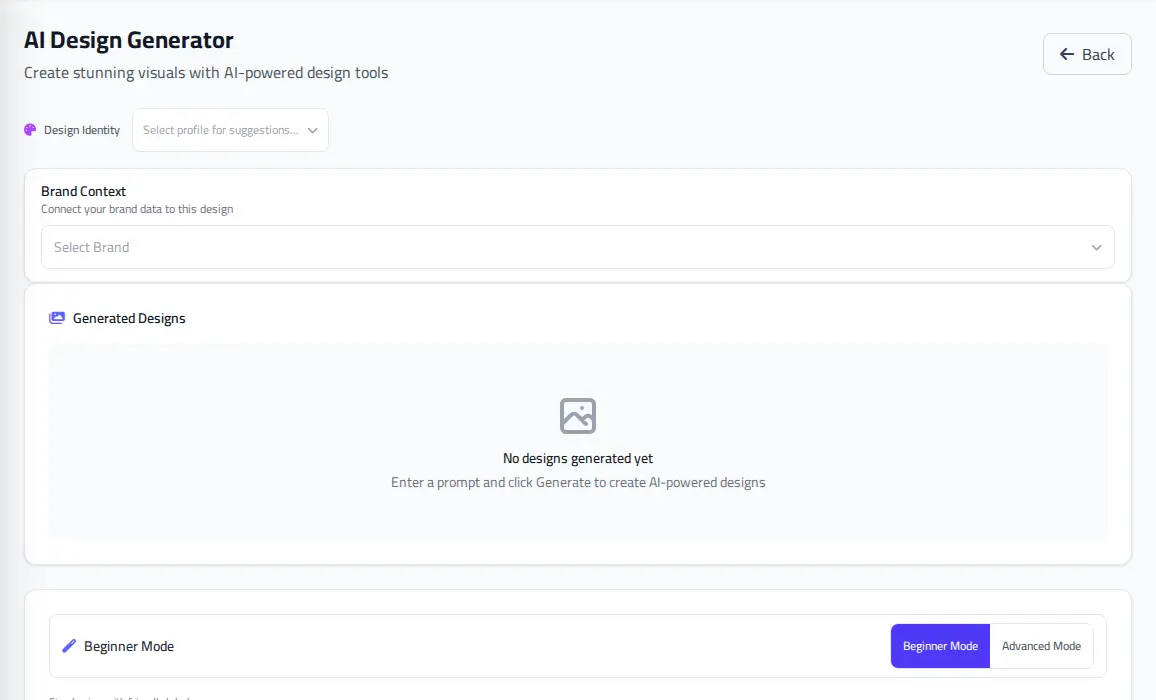The height and width of the screenshot is (700, 1156).
Task: Click the AI Design Generator heading
Action: tap(128, 40)
